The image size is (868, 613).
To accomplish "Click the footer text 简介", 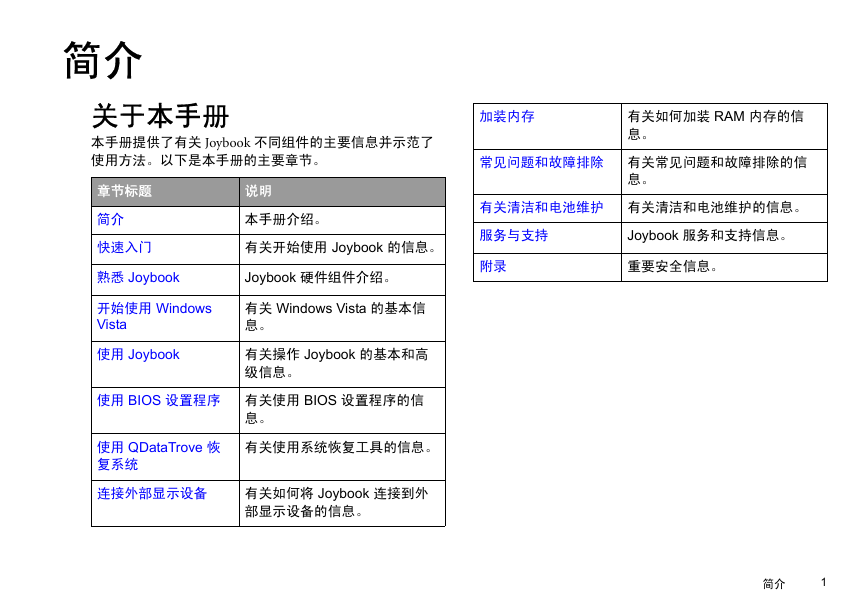I will [773, 584].
